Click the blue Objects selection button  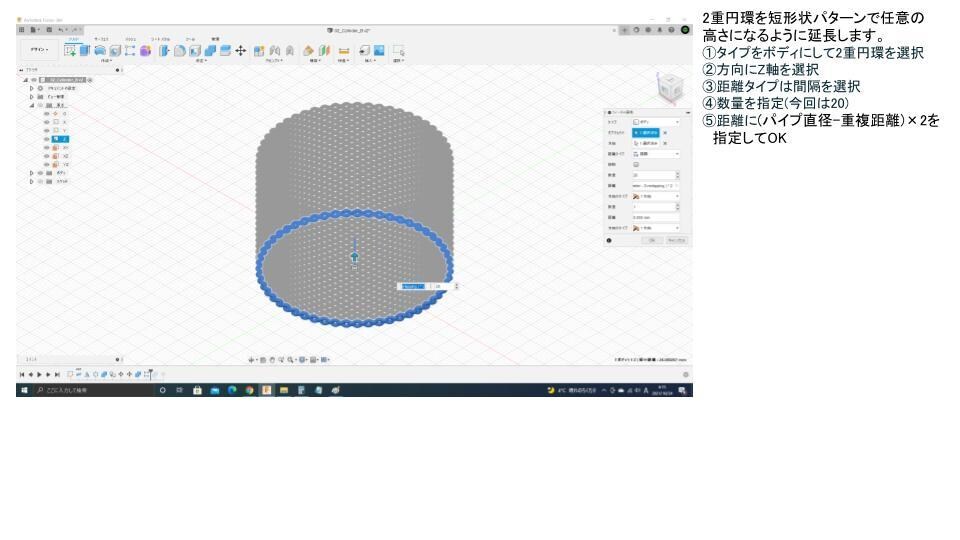(646, 133)
